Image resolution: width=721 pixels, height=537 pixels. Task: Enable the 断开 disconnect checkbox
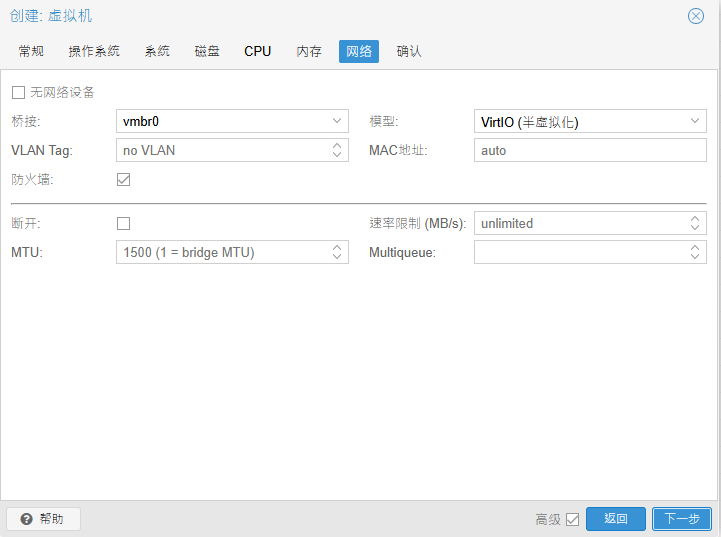click(124, 223)
